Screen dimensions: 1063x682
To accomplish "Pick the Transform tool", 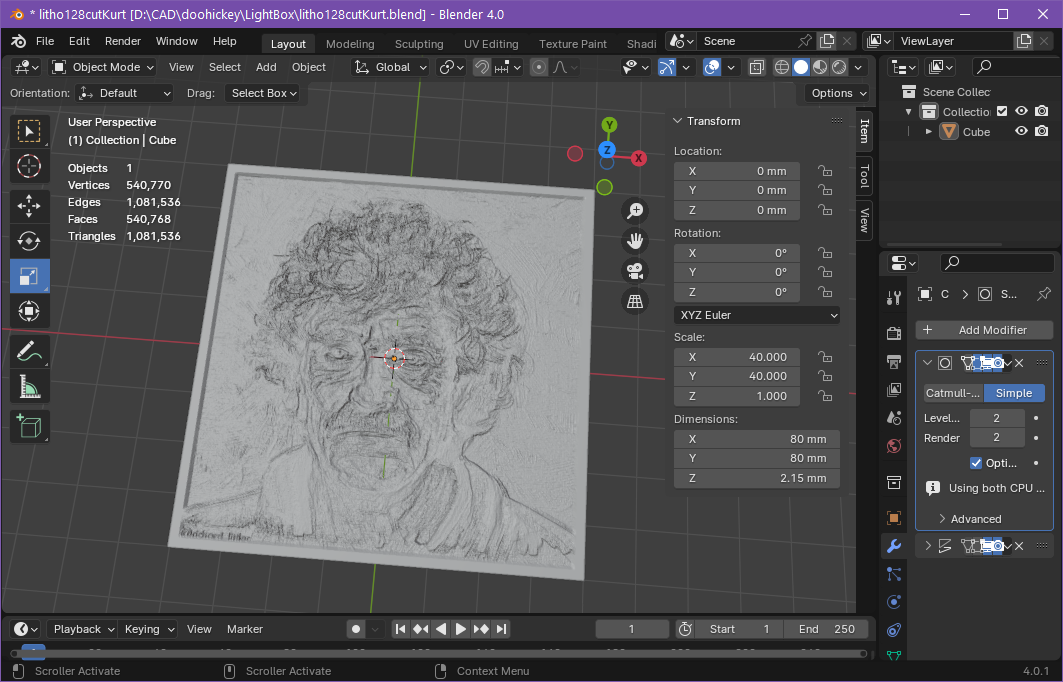I will tap(29, 311).
